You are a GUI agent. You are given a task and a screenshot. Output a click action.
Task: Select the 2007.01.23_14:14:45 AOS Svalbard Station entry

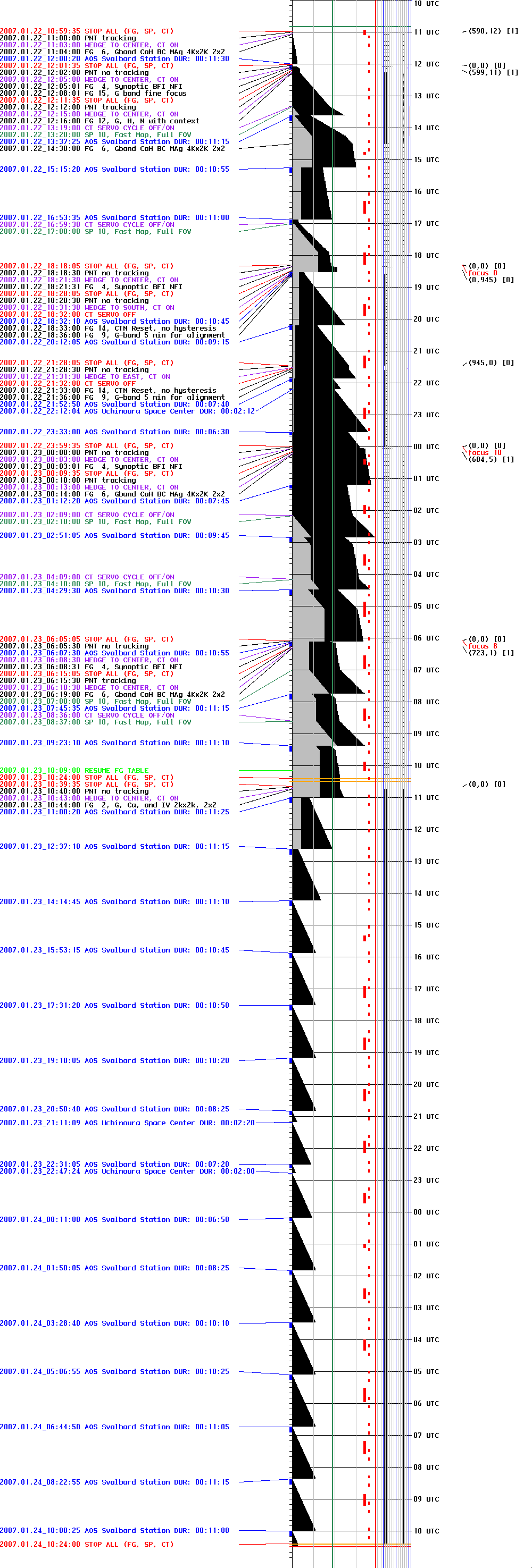(x=114, y=901)
